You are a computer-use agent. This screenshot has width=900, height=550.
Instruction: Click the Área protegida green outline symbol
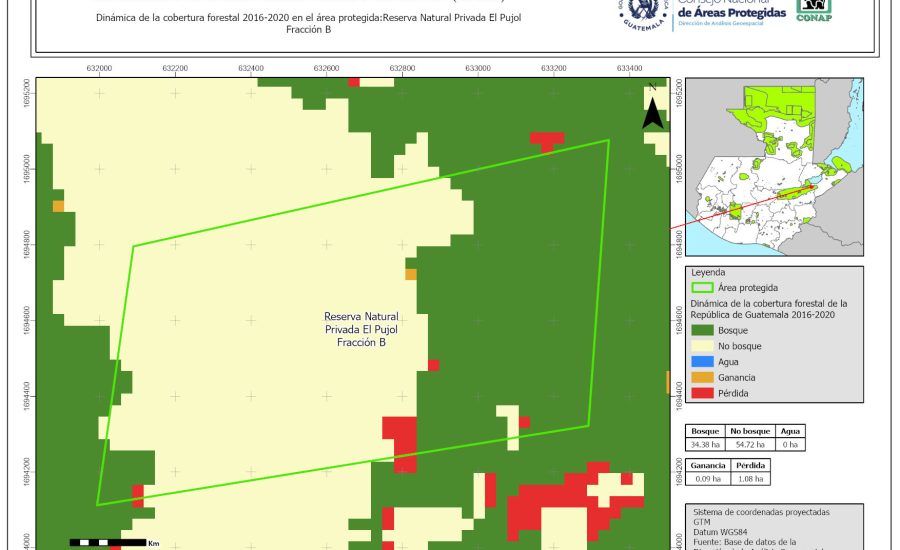click(x=704, y=287)
